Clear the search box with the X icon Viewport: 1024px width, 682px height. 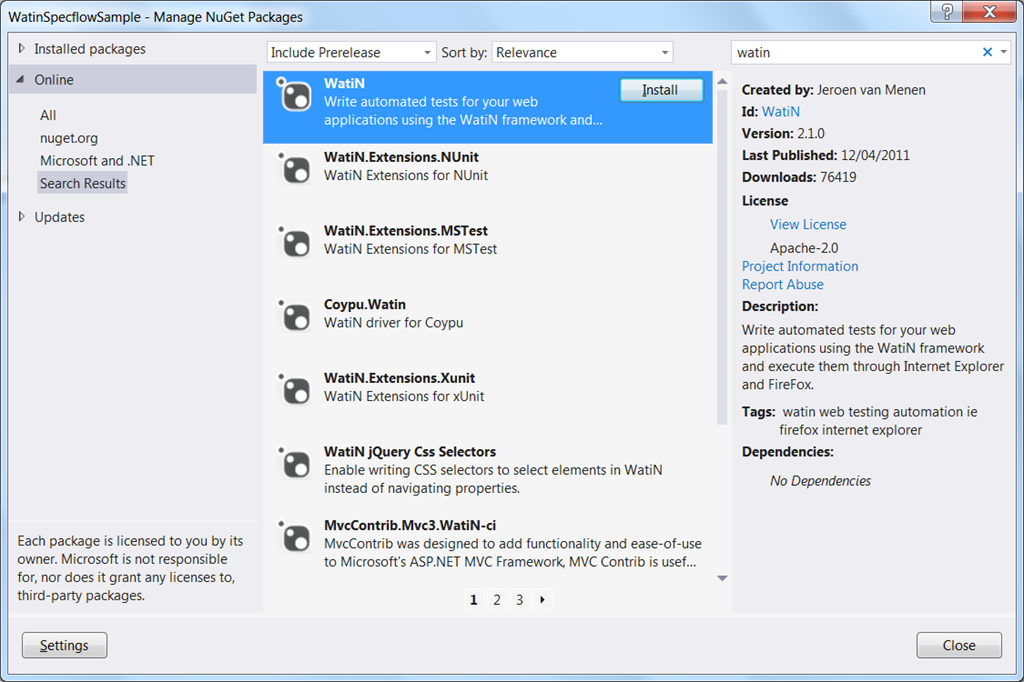coord(987,52)
